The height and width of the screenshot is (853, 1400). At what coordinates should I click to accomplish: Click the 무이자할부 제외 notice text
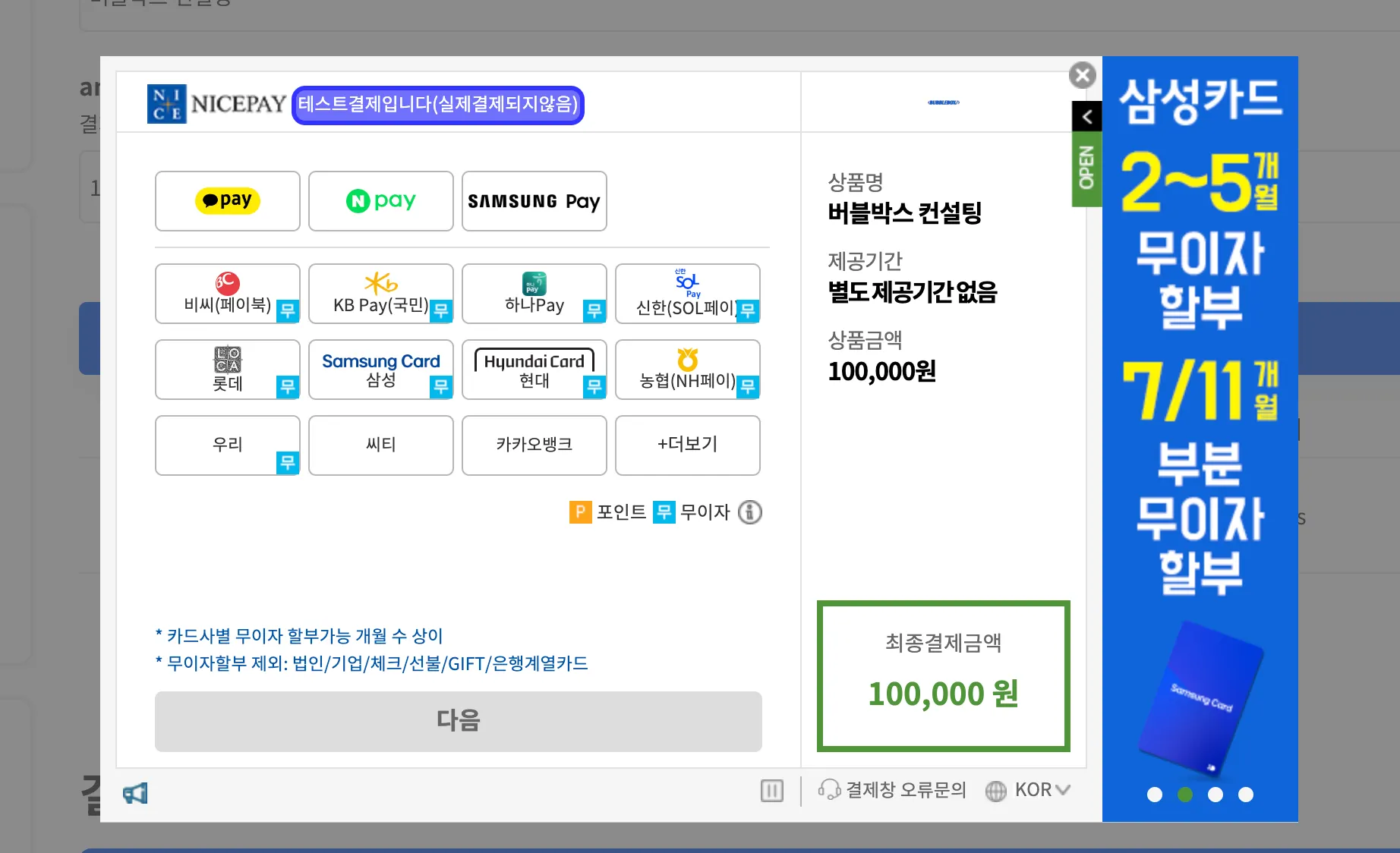(x=372, y=664)
